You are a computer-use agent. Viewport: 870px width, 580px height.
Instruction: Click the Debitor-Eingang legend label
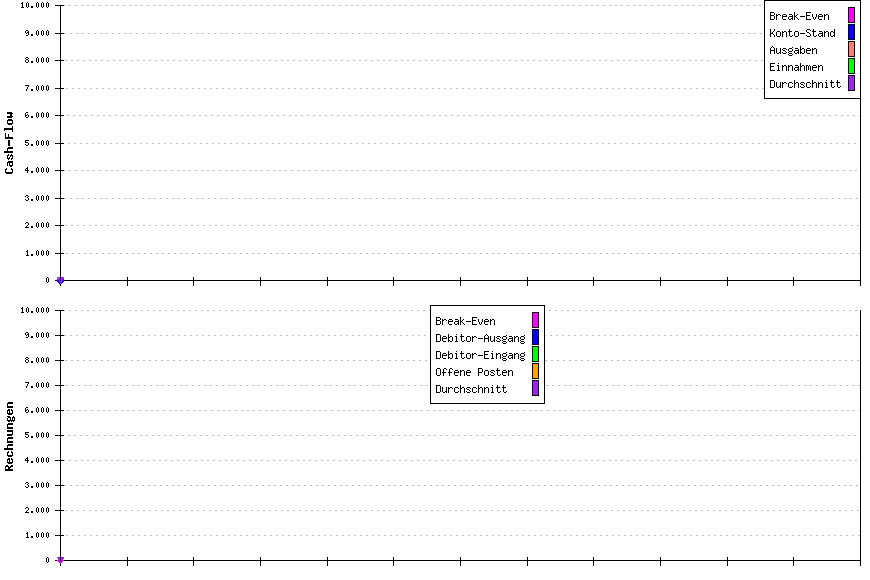[x=480, y=355]
